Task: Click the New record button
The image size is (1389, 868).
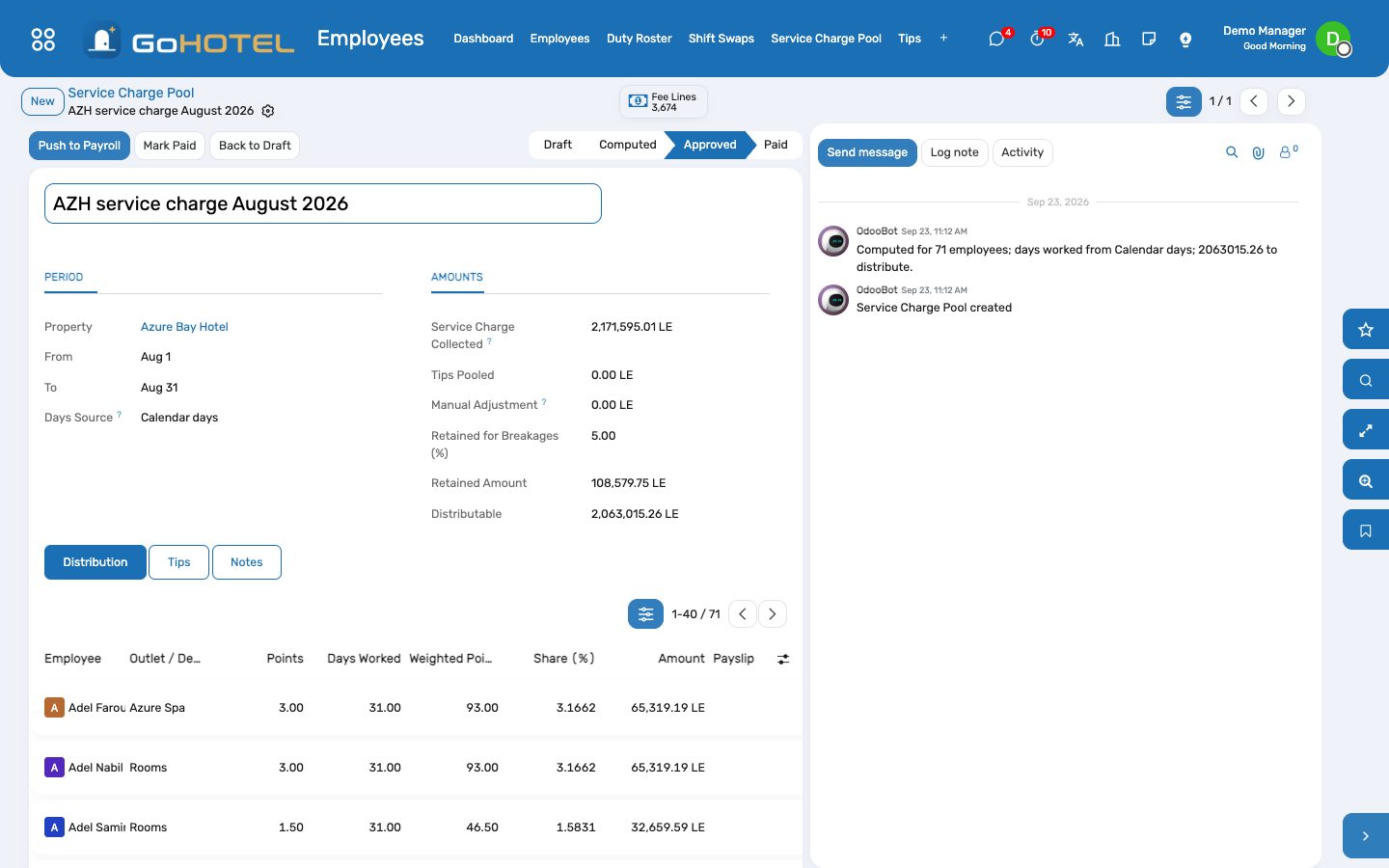Action: point(42,101)
